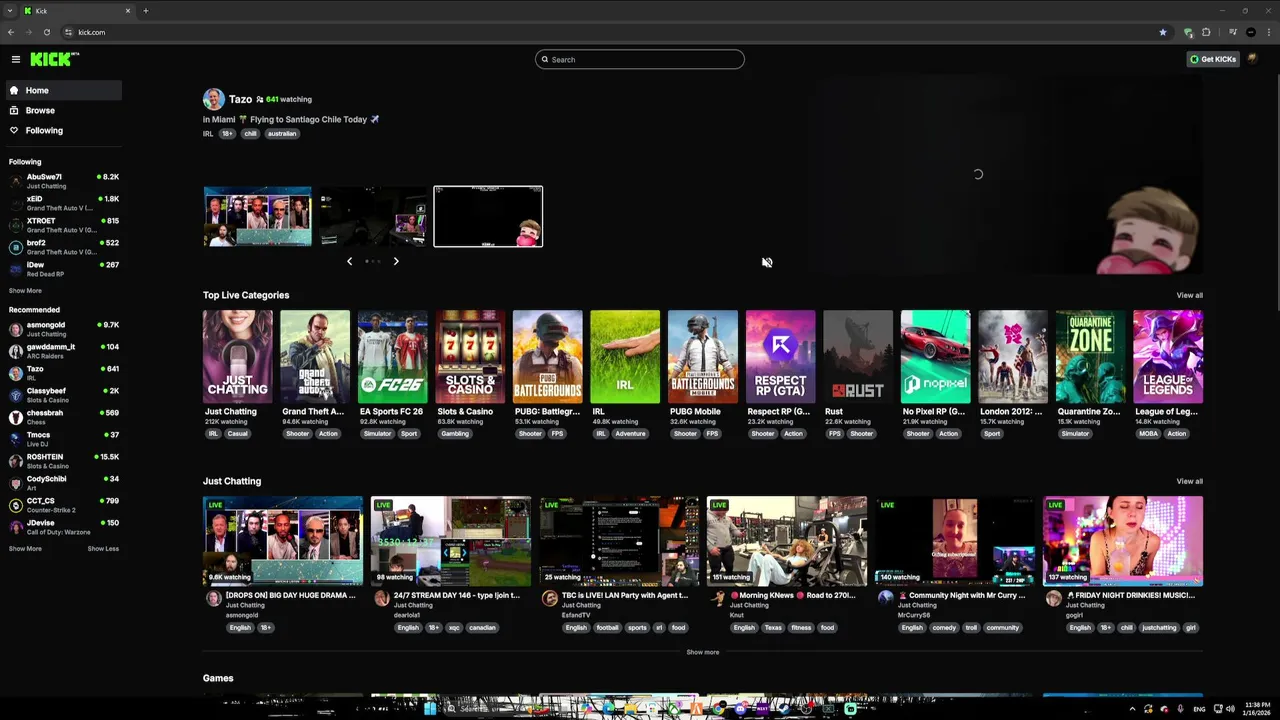Show hidden system tray icons chevron
1280x720 pixels.
(x=1132, y=709)
